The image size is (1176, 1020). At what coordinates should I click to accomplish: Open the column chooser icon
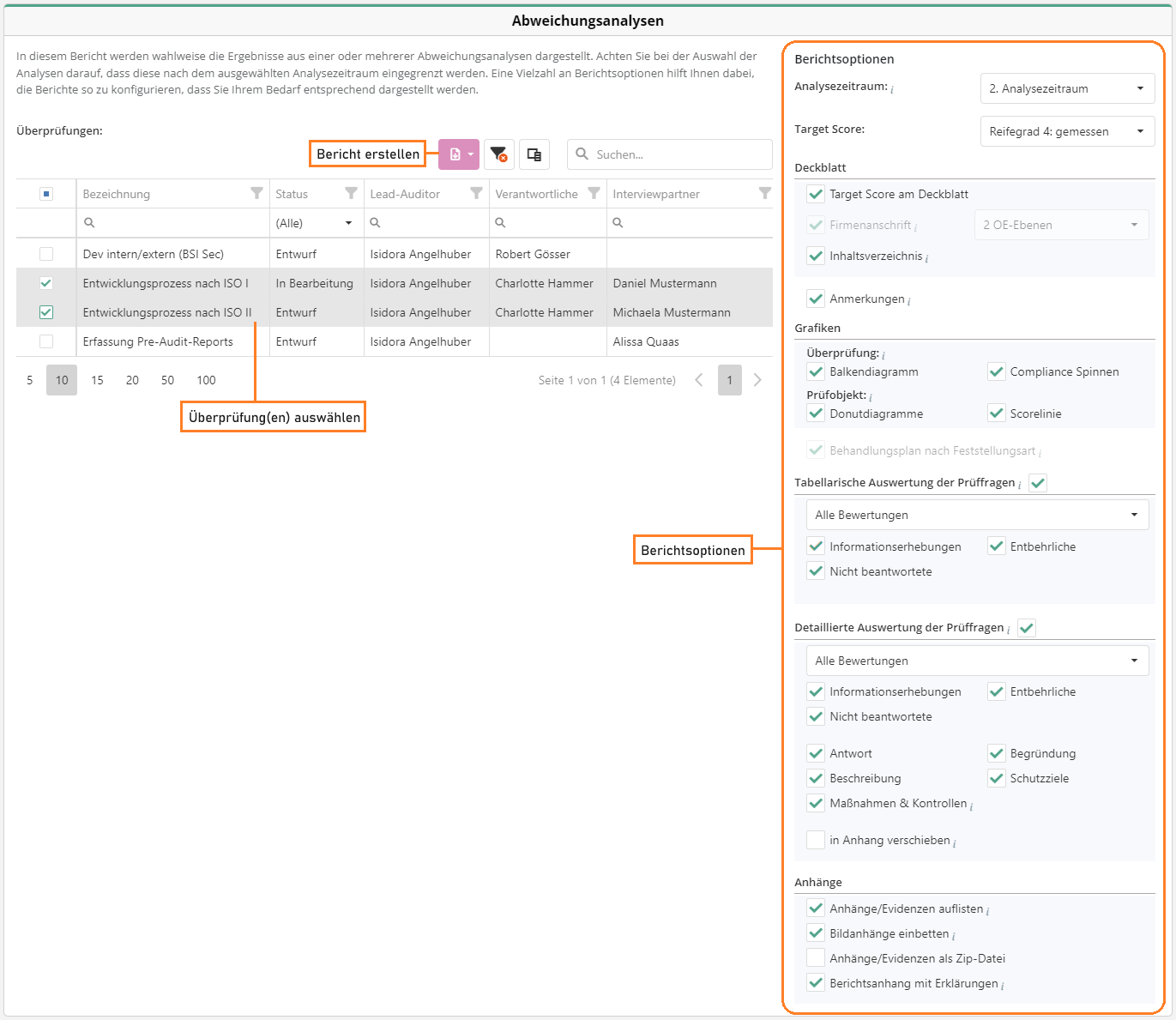coord(534,154)
